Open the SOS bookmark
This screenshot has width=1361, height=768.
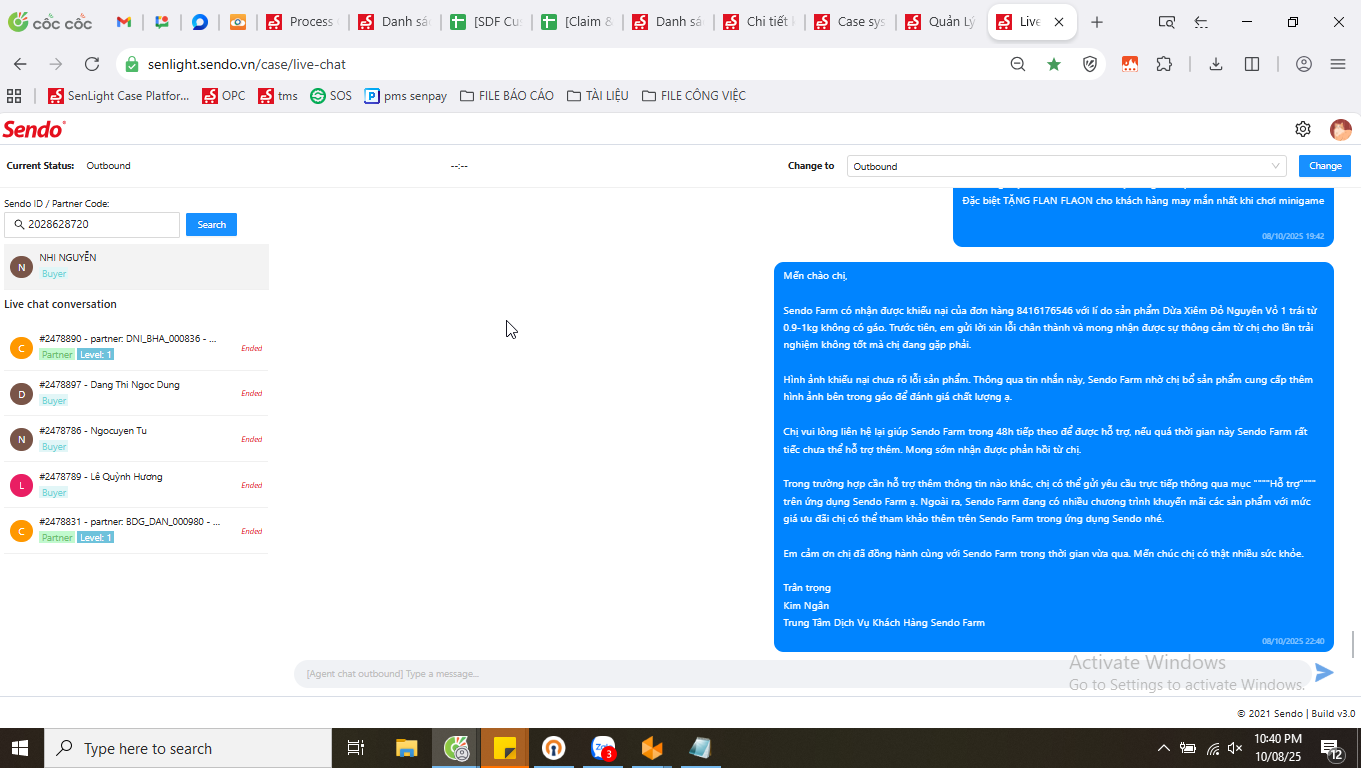(x=331, y=96)
